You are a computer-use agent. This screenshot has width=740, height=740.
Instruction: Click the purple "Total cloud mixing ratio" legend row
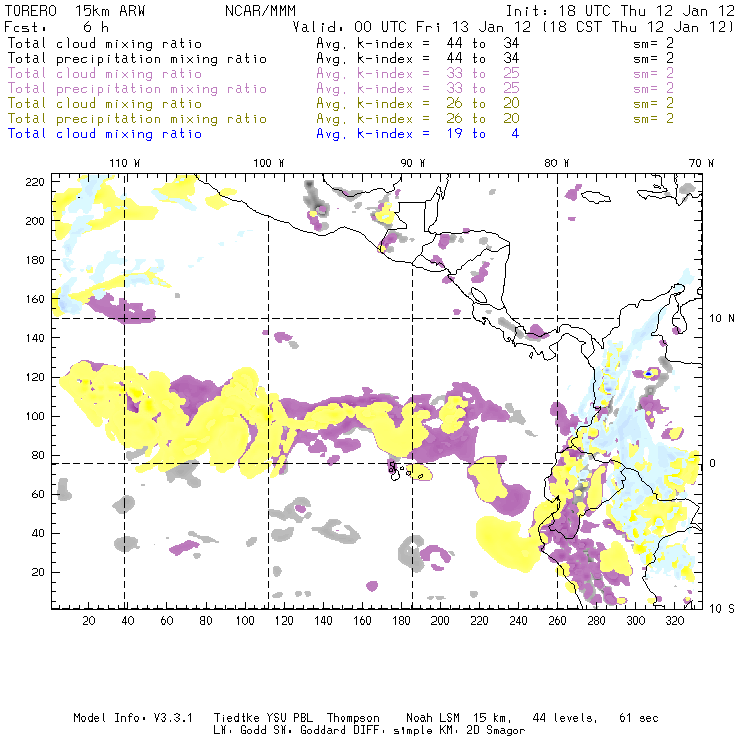(341, 74)
